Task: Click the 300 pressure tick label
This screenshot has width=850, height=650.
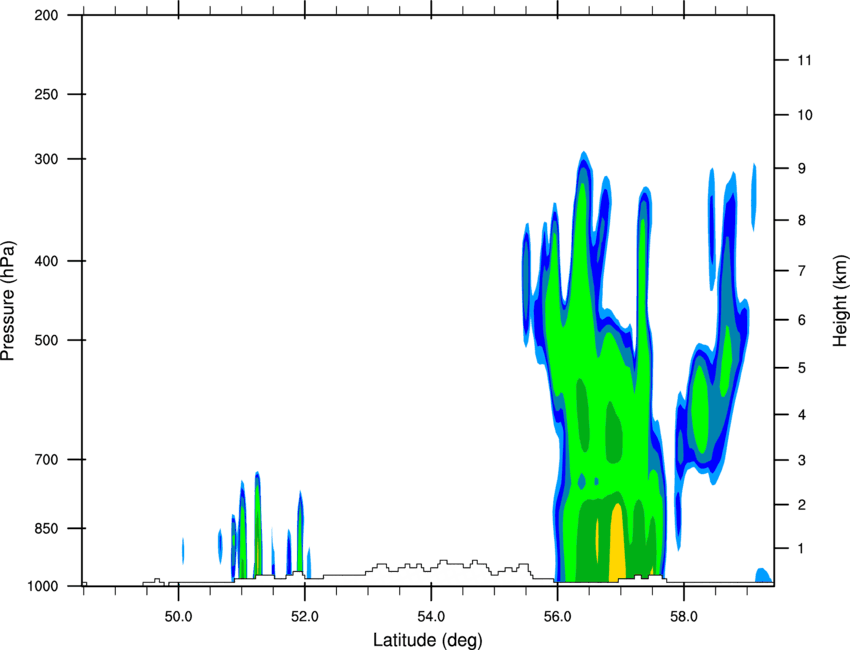Action: [47, 159]
